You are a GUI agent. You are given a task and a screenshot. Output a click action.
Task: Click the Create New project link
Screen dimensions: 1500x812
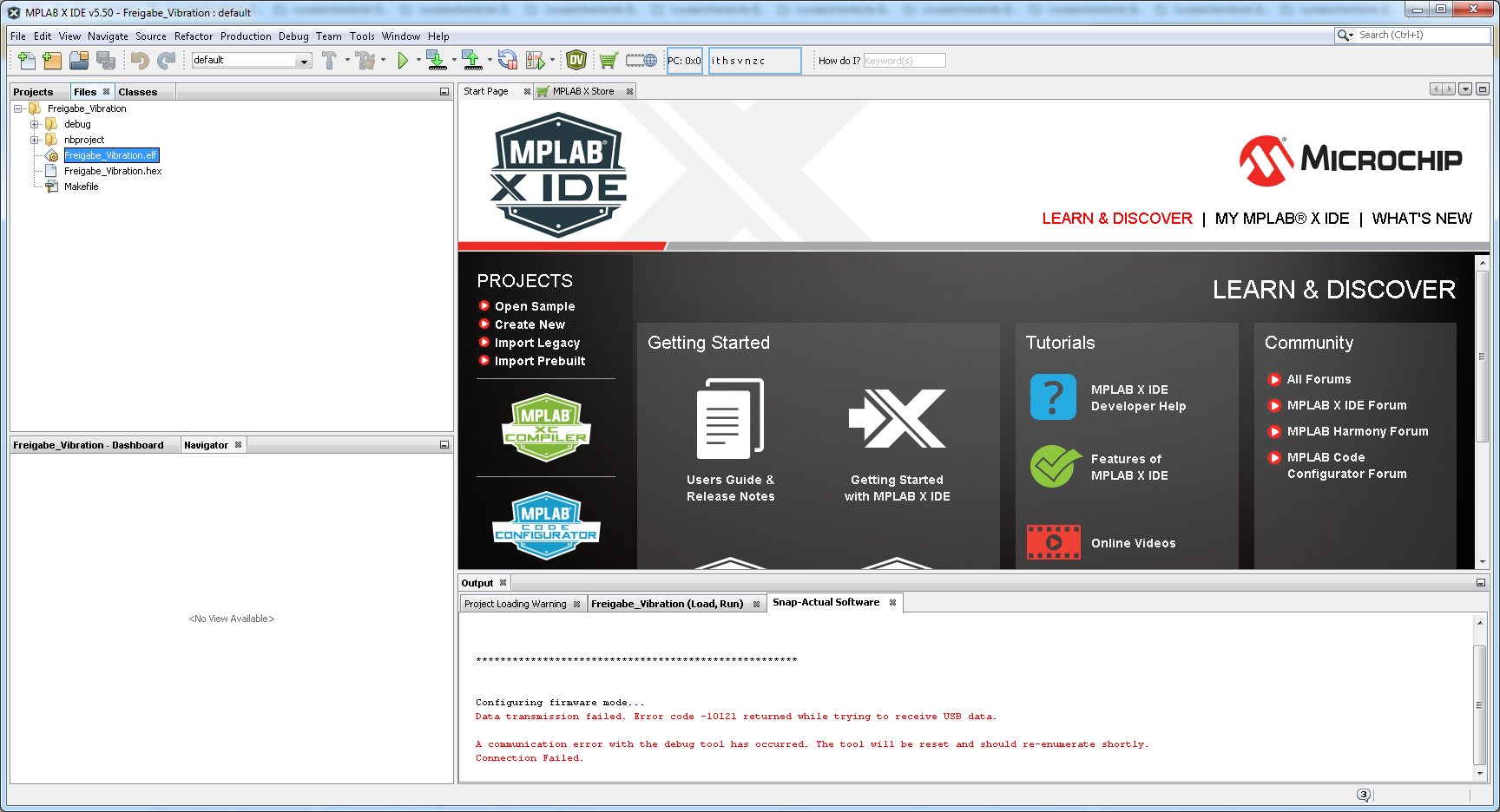tap(530, 324)
